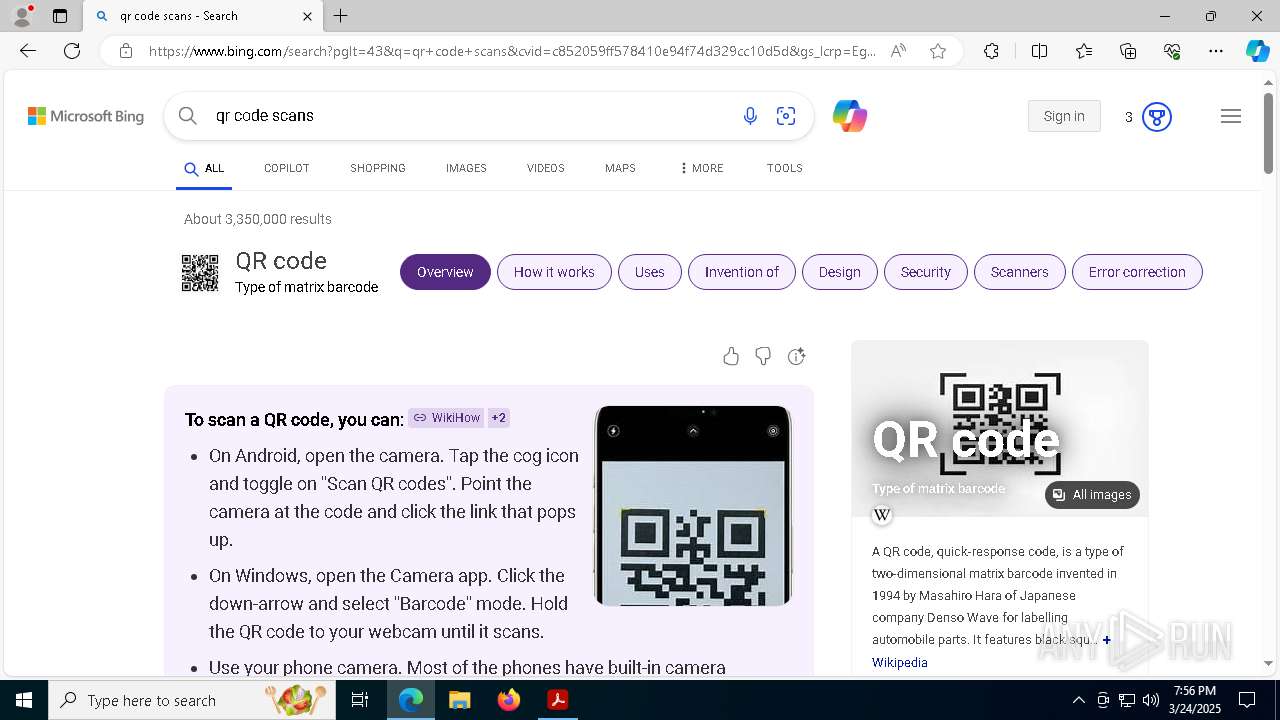The image size is (1280, 720).
Task: Click the QR code heading title
Action: pos(281,261)
